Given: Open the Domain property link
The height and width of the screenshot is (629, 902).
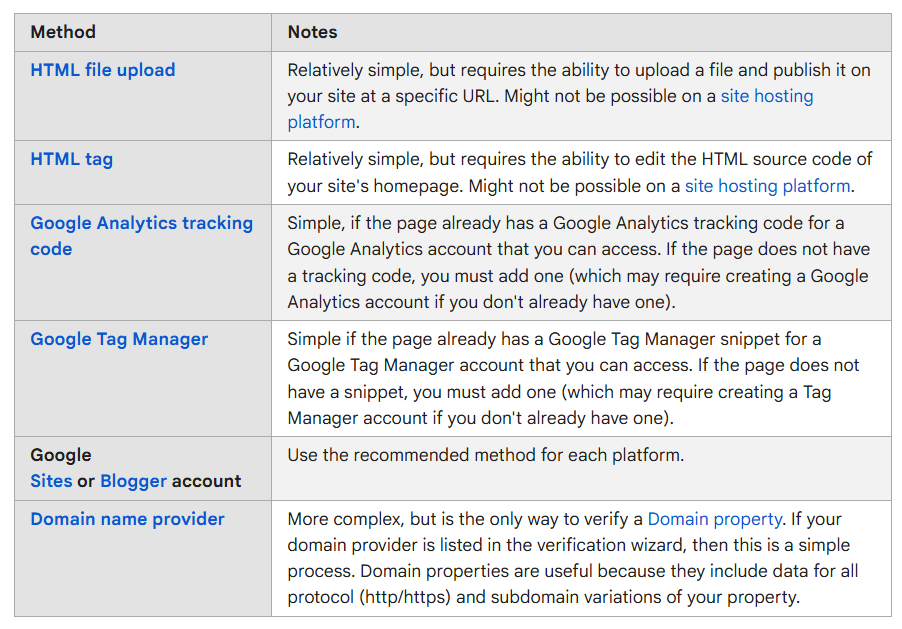Looking at the screenshot, I should pyautogui.click(x=714, y=520).
